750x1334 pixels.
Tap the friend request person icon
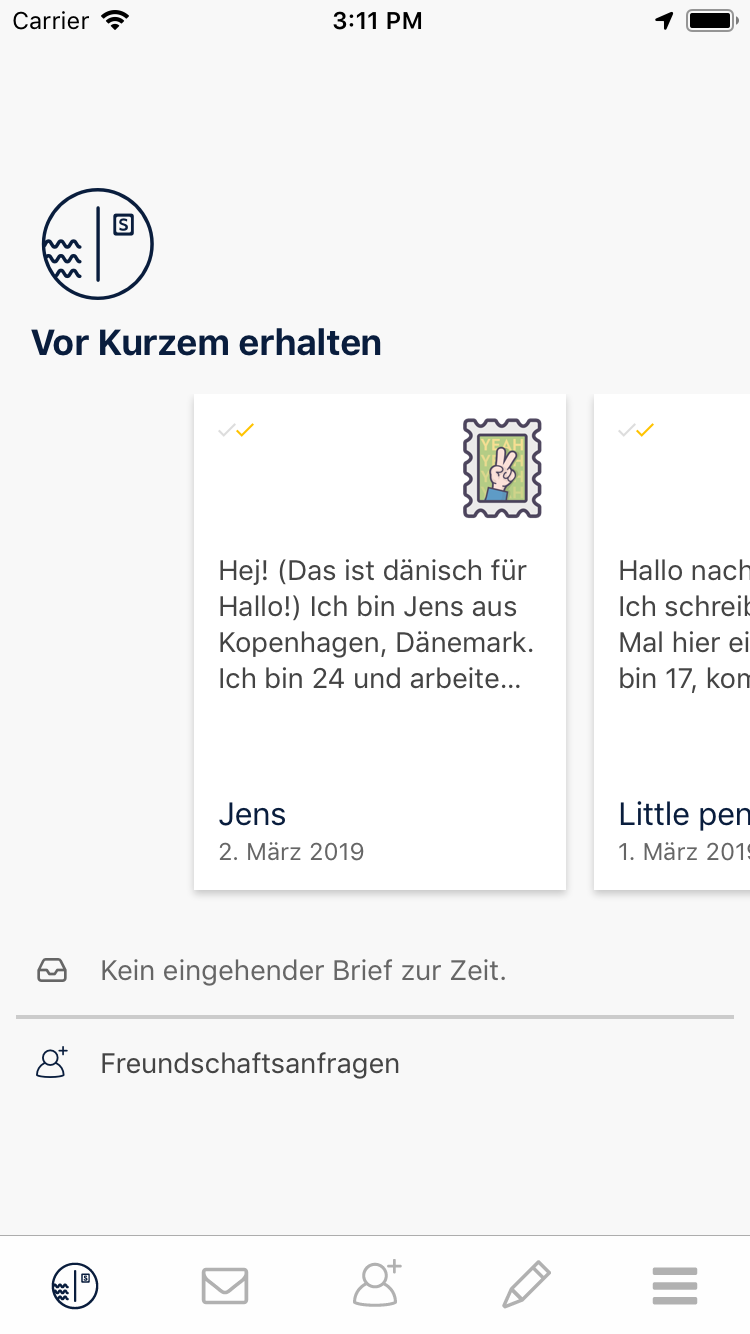(52, 1062)
